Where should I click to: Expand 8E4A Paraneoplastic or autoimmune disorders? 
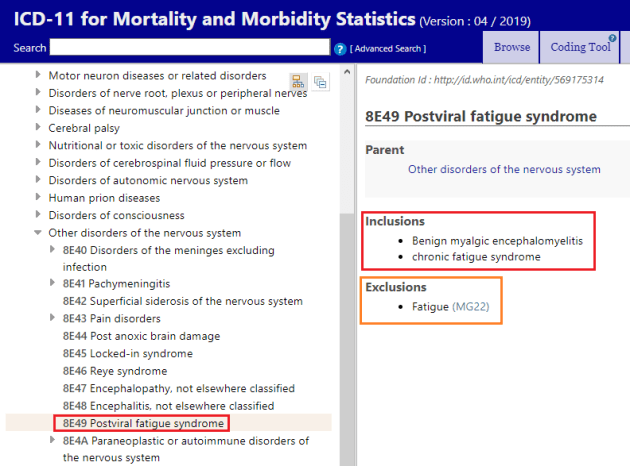tap(53, 440)
